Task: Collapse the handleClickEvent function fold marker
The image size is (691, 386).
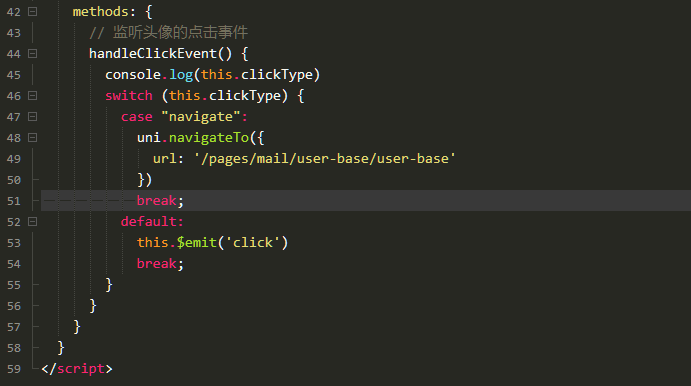Action: click(x=33, y=54)
